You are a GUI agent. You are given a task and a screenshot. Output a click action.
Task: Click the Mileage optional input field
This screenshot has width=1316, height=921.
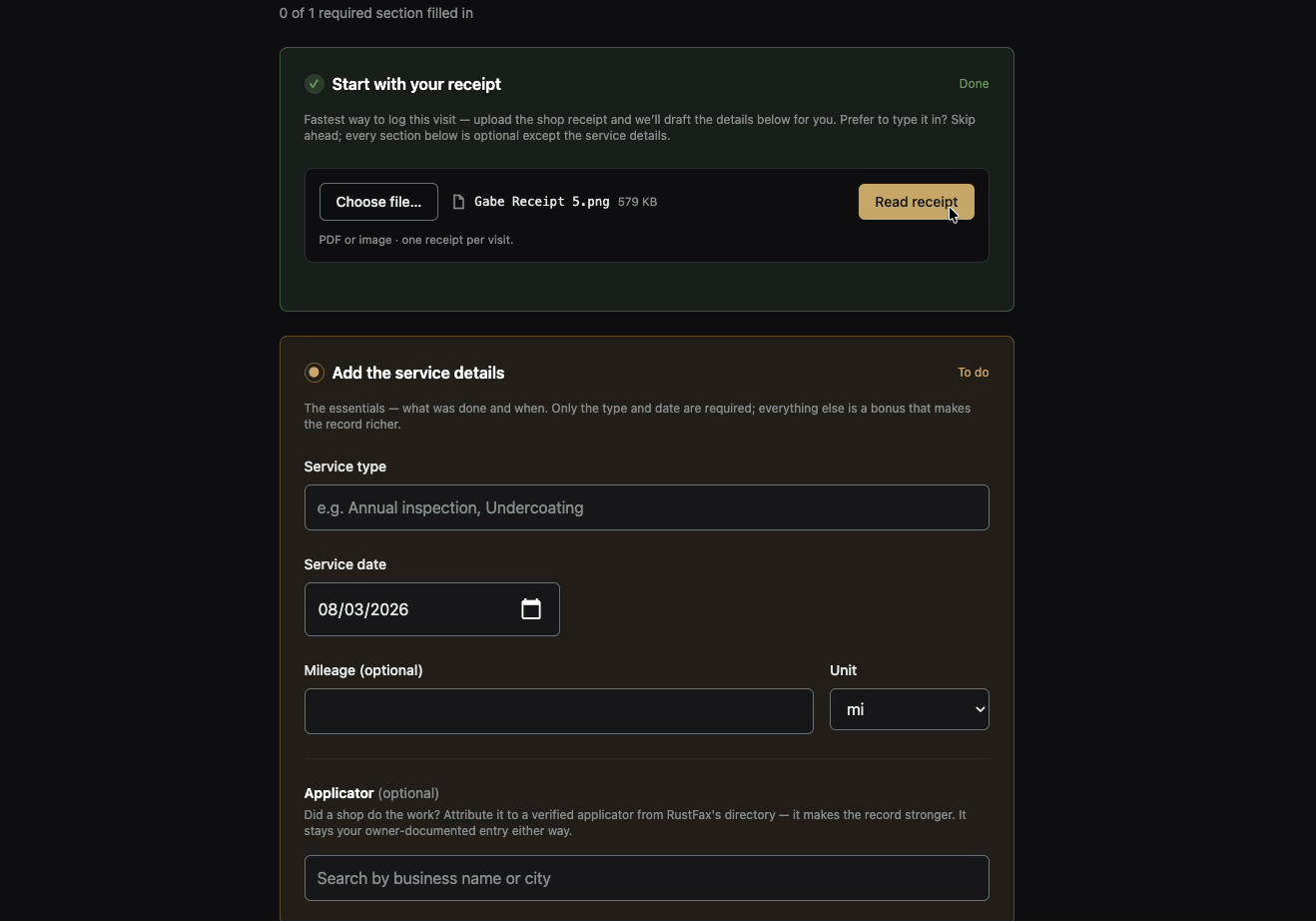coord(559,711)
